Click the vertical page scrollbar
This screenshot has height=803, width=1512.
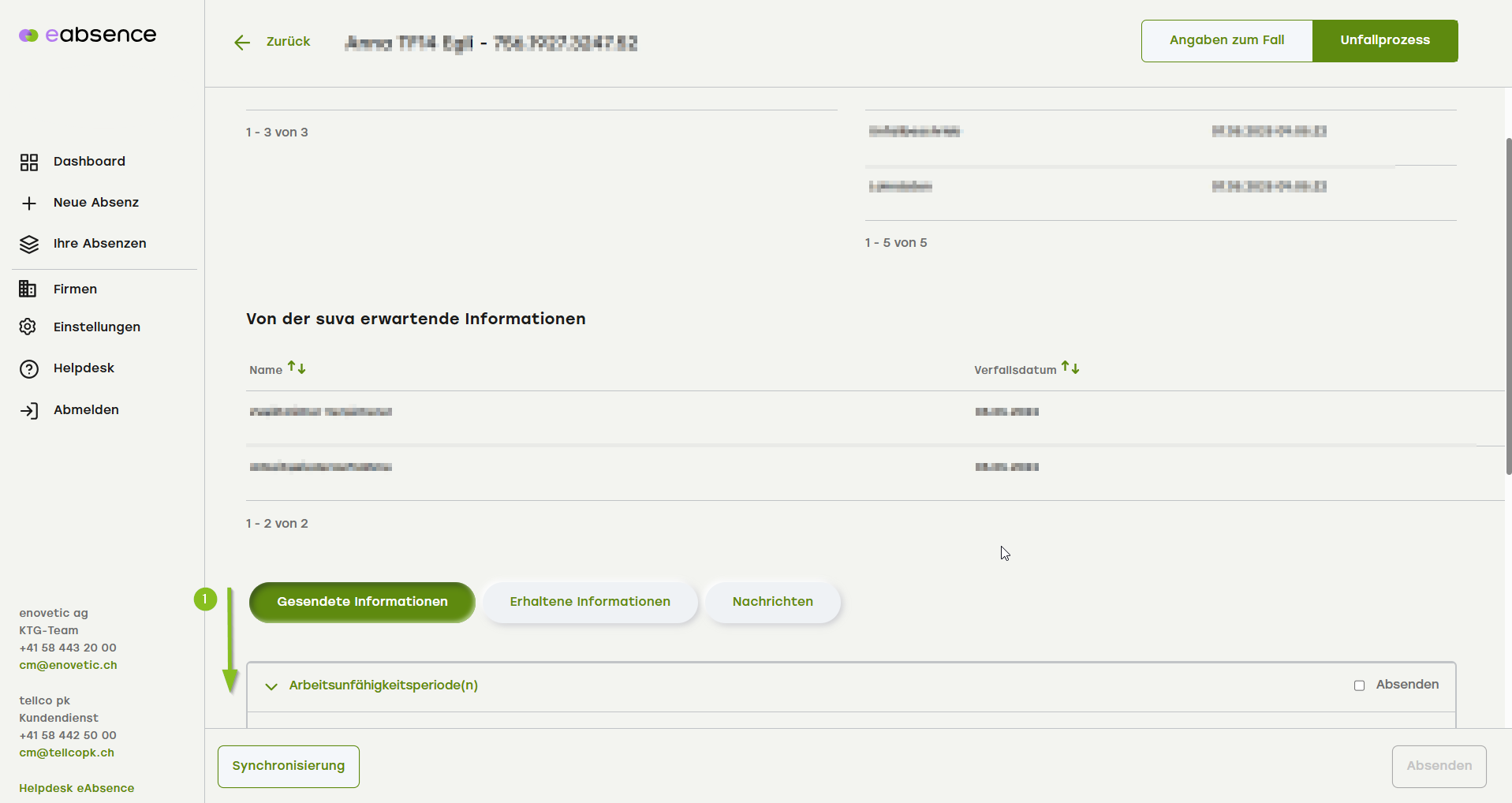tap(1508, 306)
